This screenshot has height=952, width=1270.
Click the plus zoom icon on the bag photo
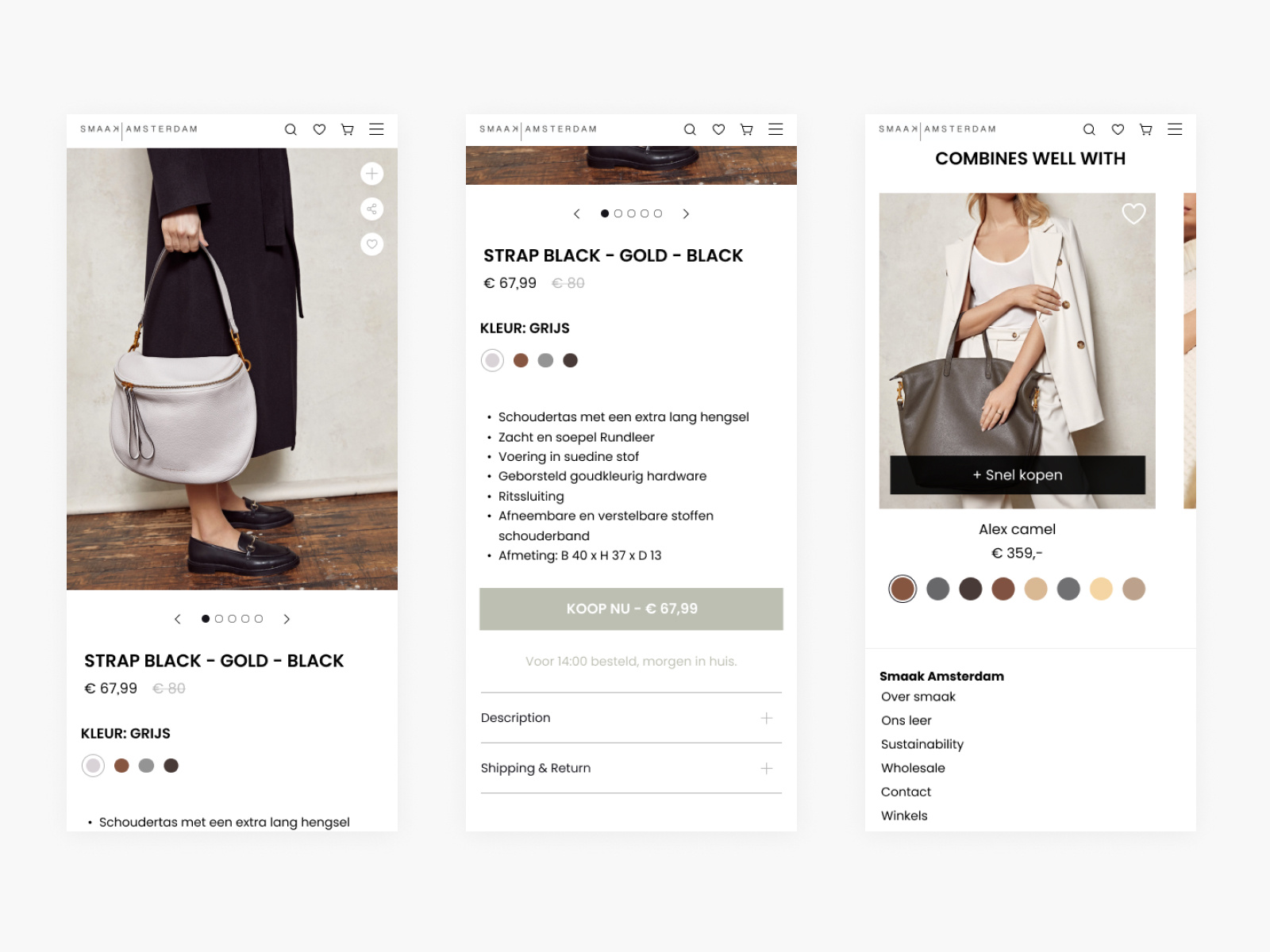click(x=371, y=174)
